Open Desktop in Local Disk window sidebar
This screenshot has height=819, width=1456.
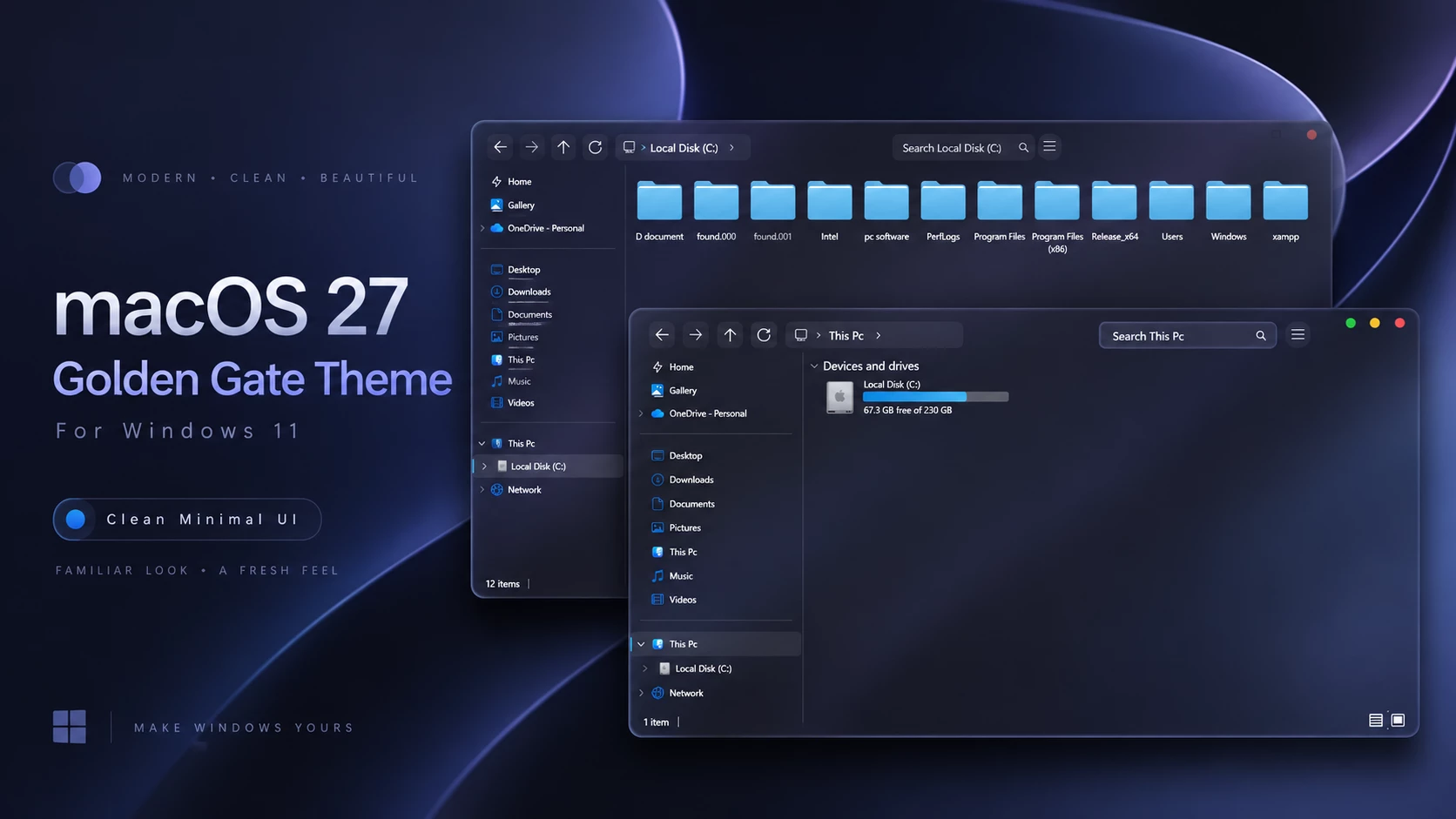(x=516, y=270)
